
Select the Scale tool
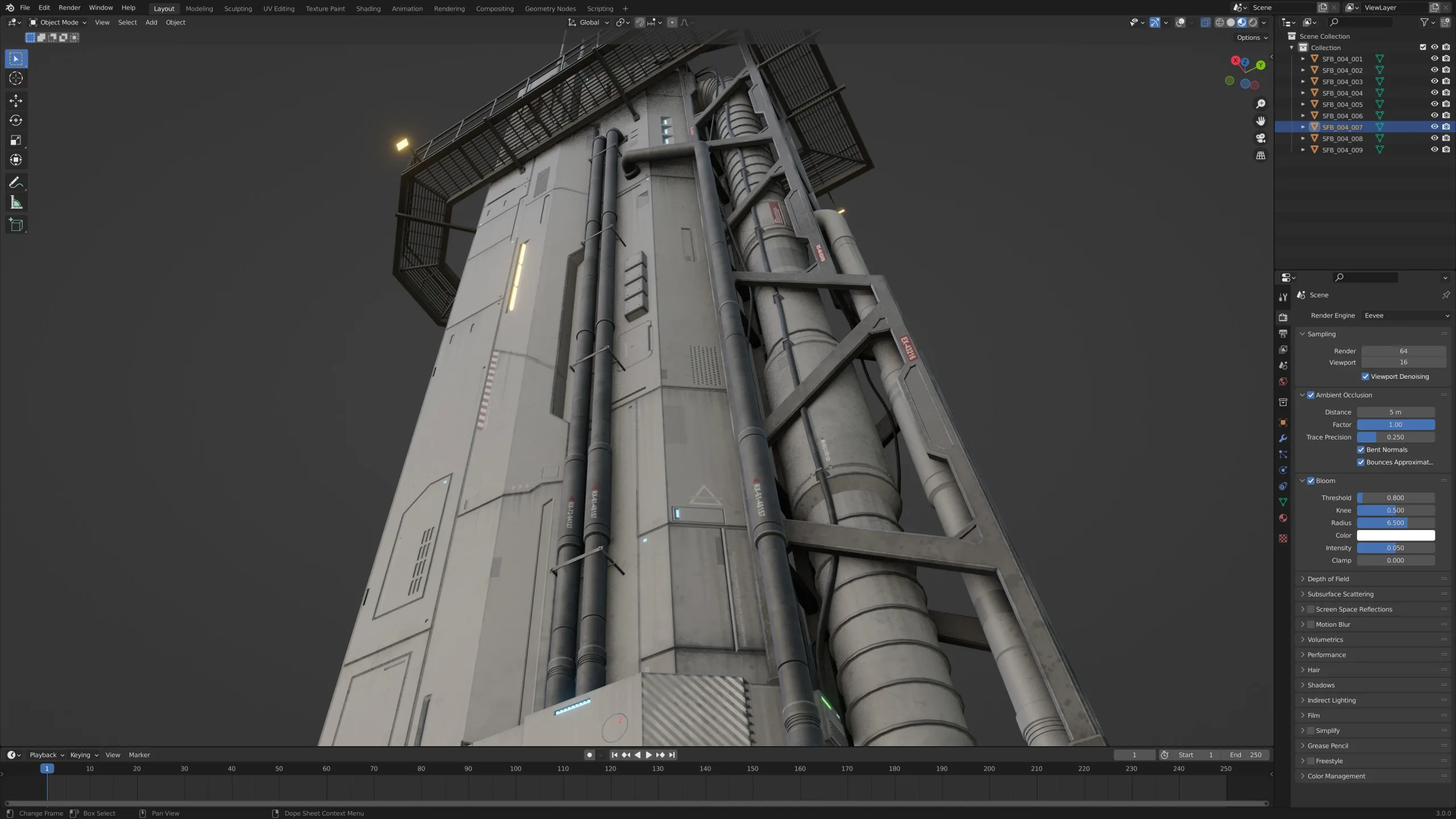(x=16, y=140)
